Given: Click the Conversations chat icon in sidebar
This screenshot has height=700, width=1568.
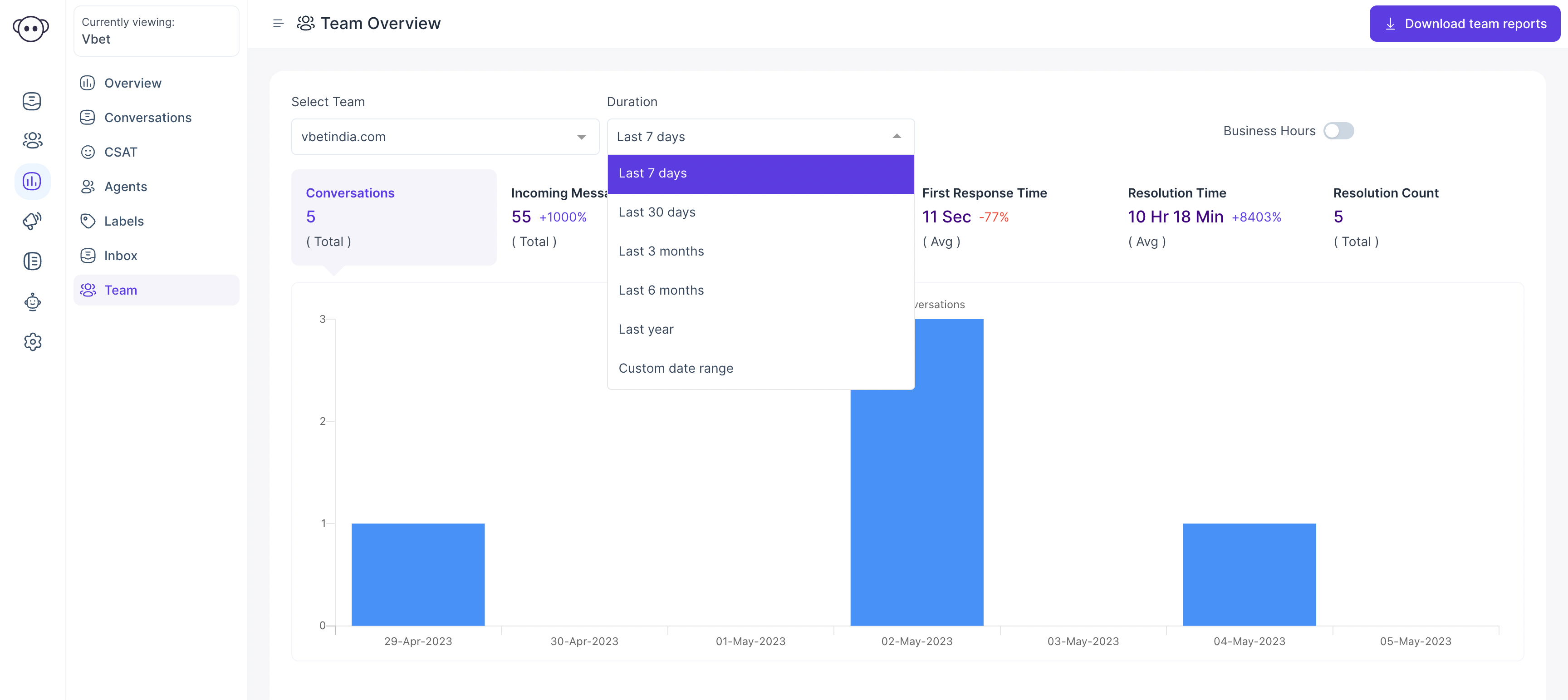Looking at the screenshot, I should click(x=88, y=118).
